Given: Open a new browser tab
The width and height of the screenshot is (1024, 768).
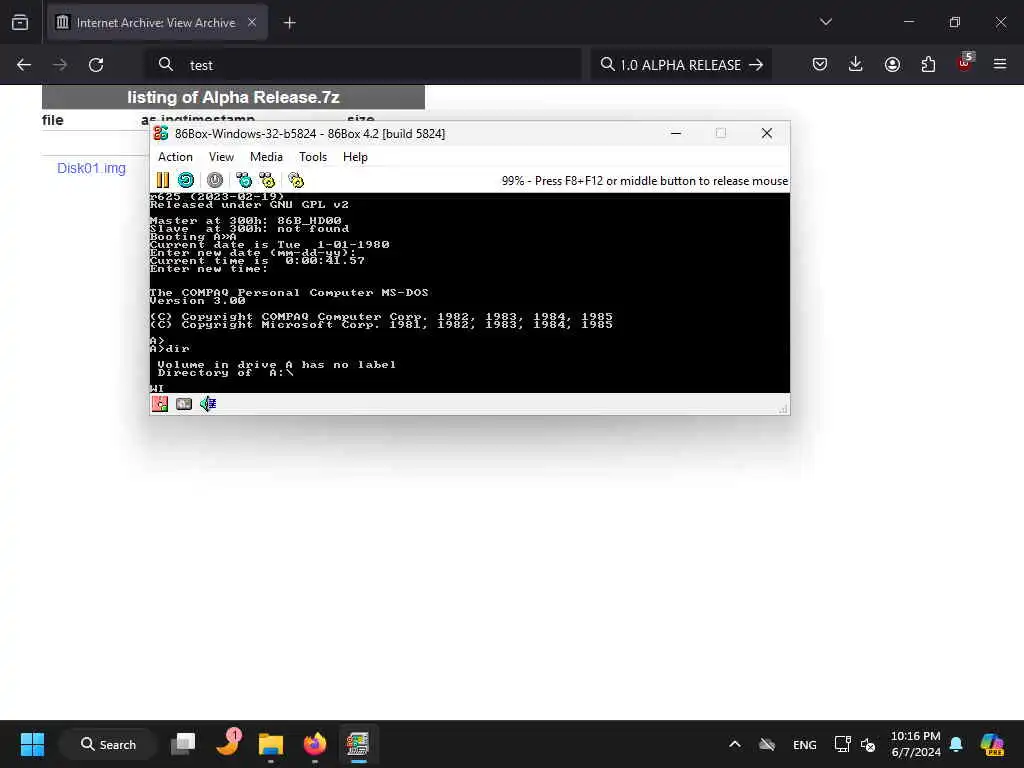Looking at the screenshot, I should click(x=290, y=23).
